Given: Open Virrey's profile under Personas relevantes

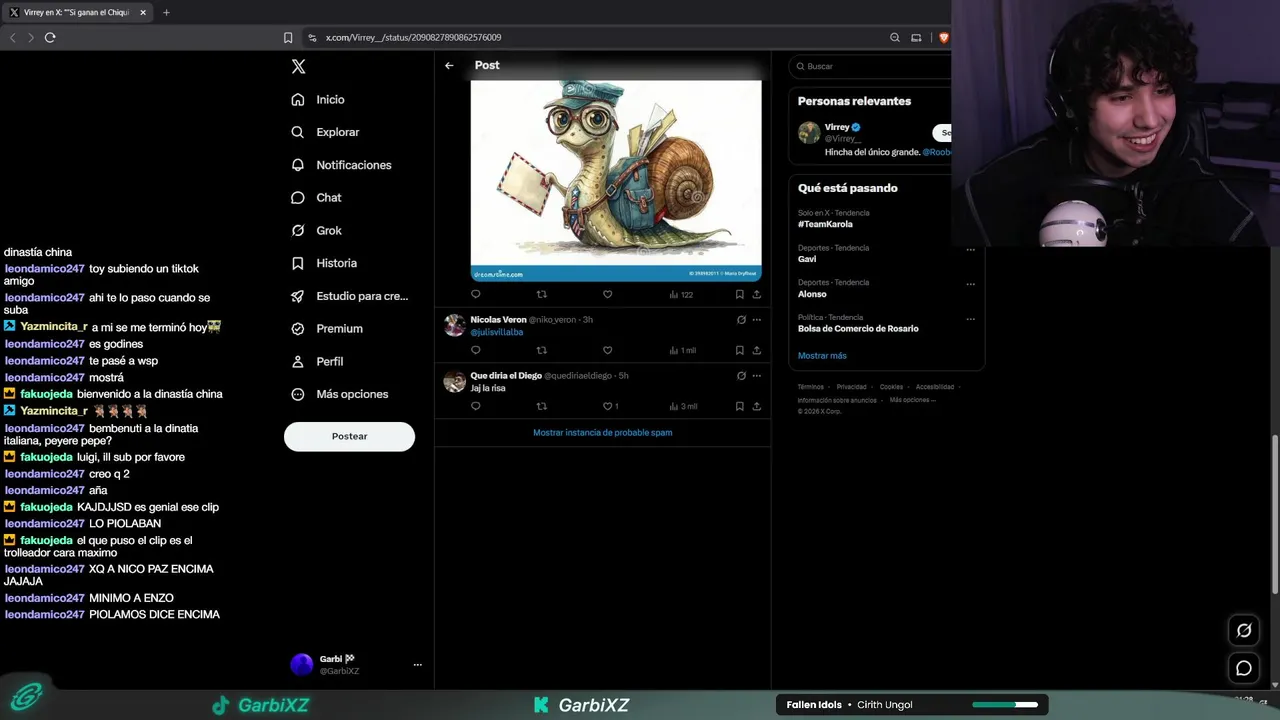Looking at the screenshot, I should (837, 127).
